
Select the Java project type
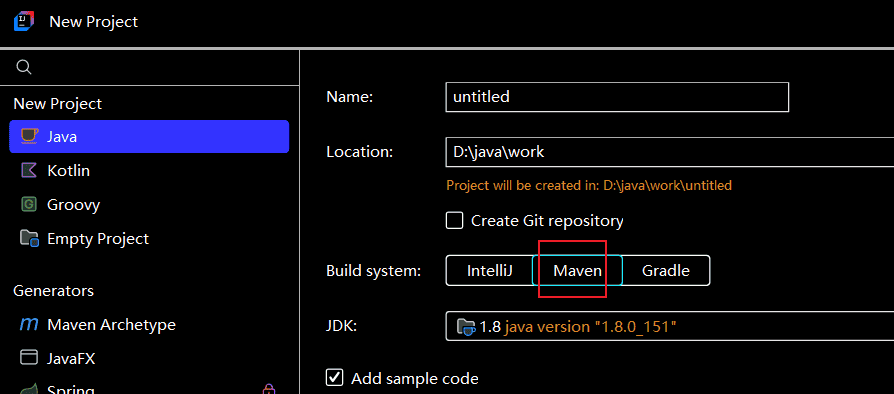149,136
